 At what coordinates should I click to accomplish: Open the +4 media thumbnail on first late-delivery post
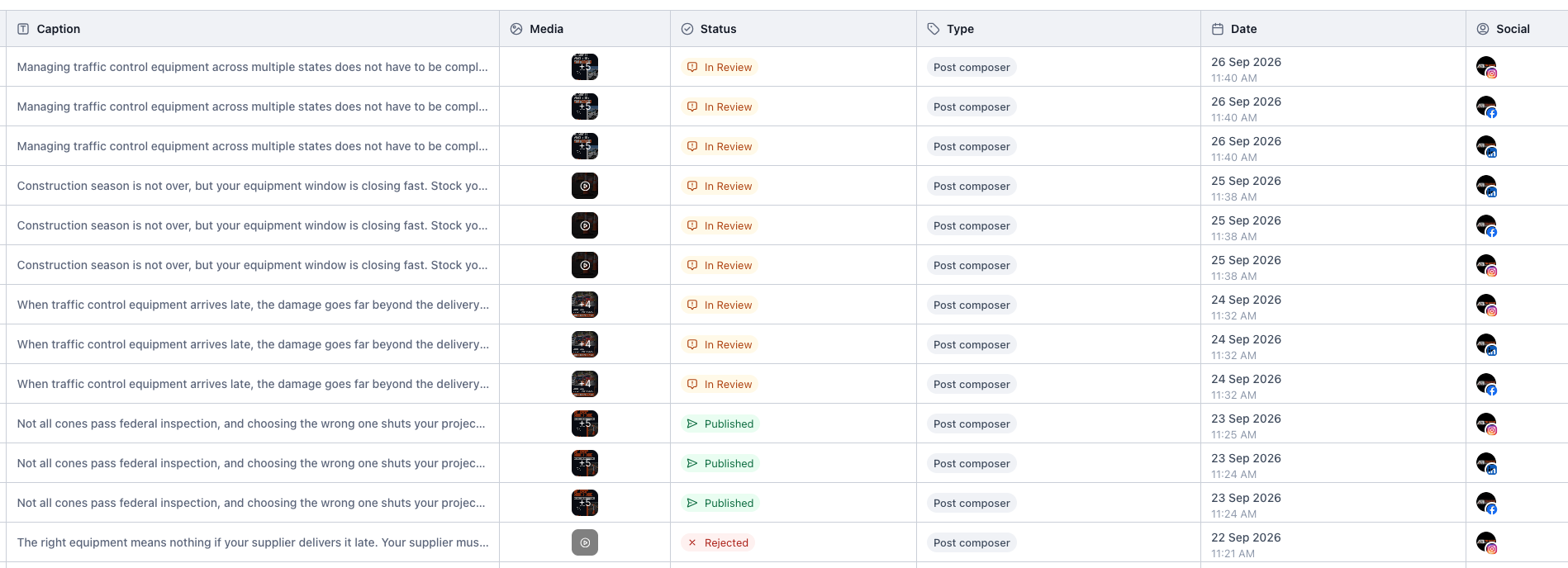pyautogui.click(x=585, y=305)
